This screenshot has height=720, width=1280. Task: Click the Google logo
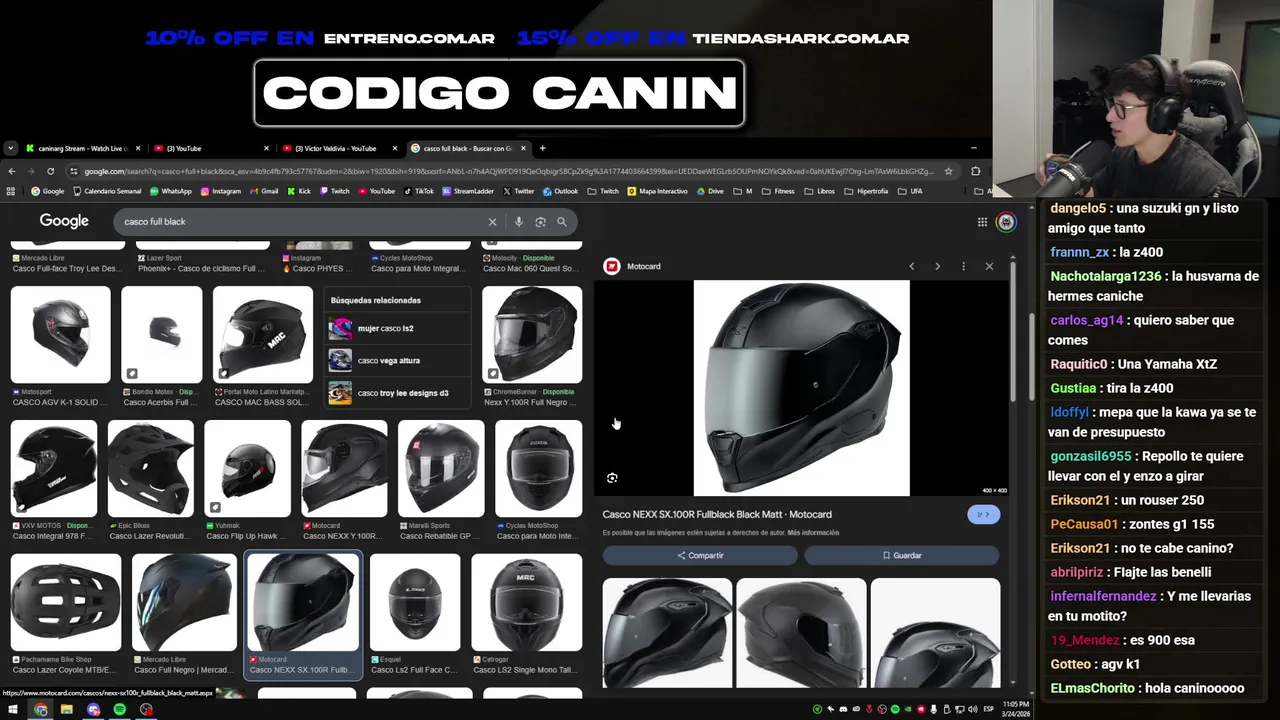64,221
